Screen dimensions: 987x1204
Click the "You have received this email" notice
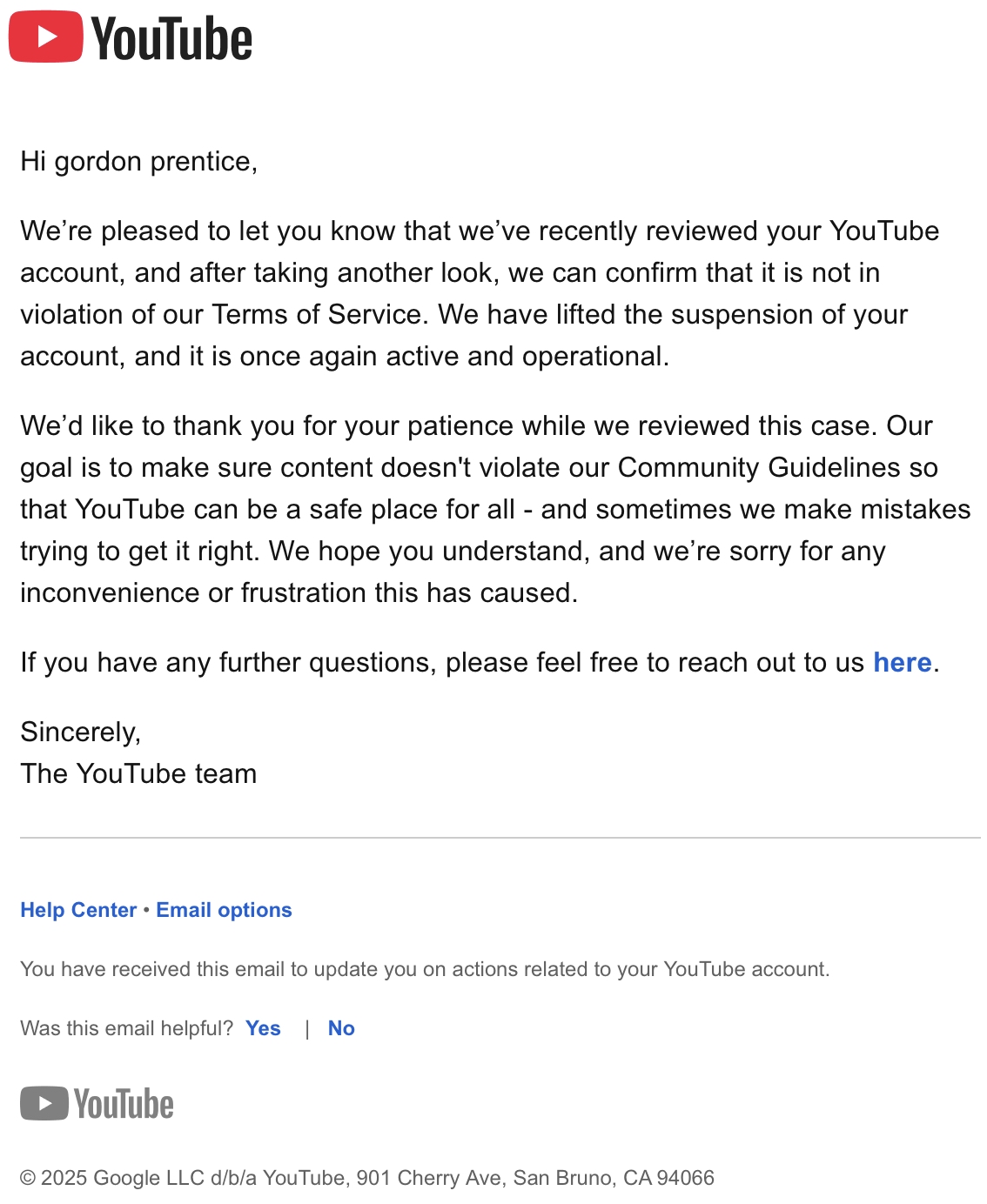[x=425, y=969]
